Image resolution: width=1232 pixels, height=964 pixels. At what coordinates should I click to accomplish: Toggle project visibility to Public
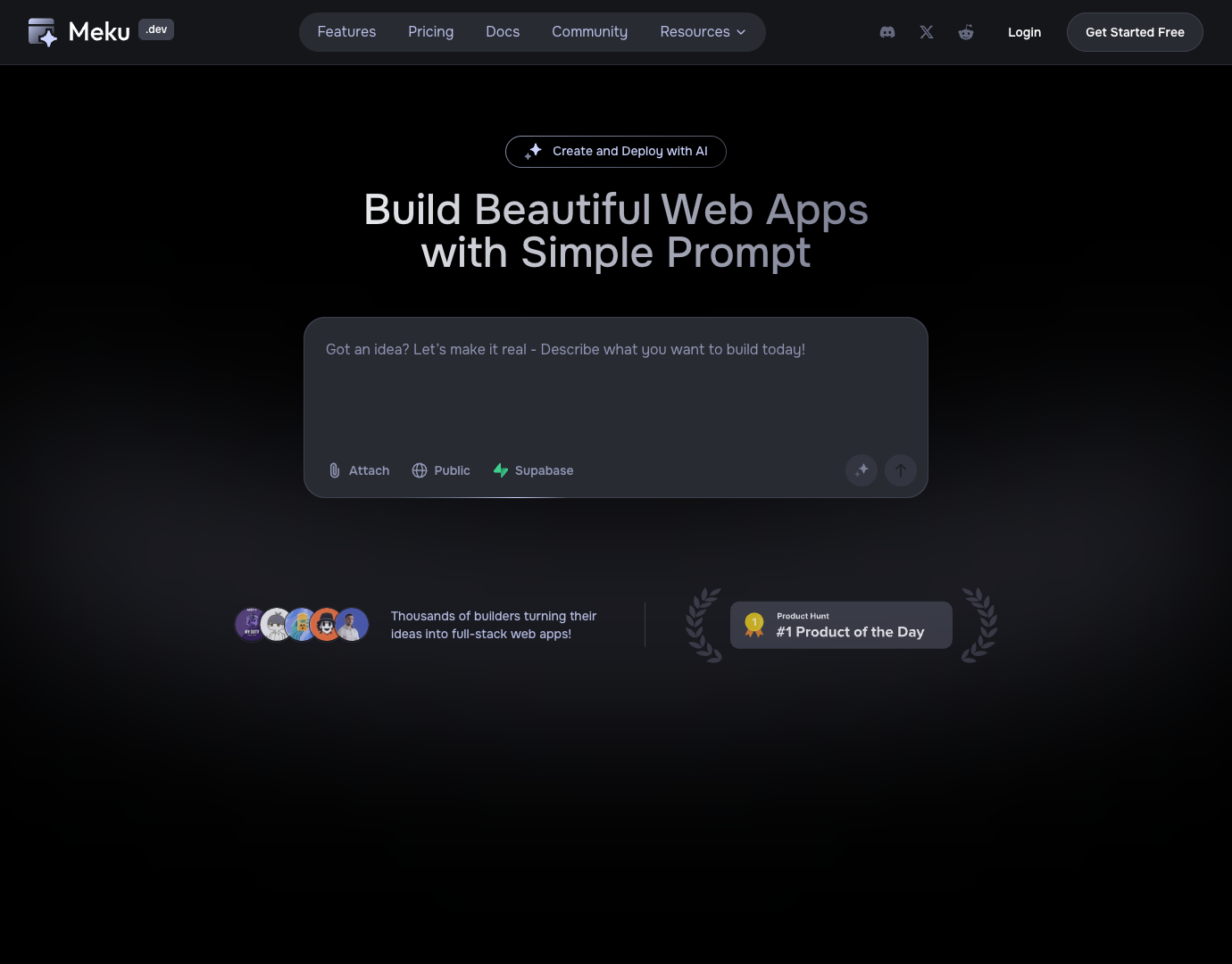[441, 470]
